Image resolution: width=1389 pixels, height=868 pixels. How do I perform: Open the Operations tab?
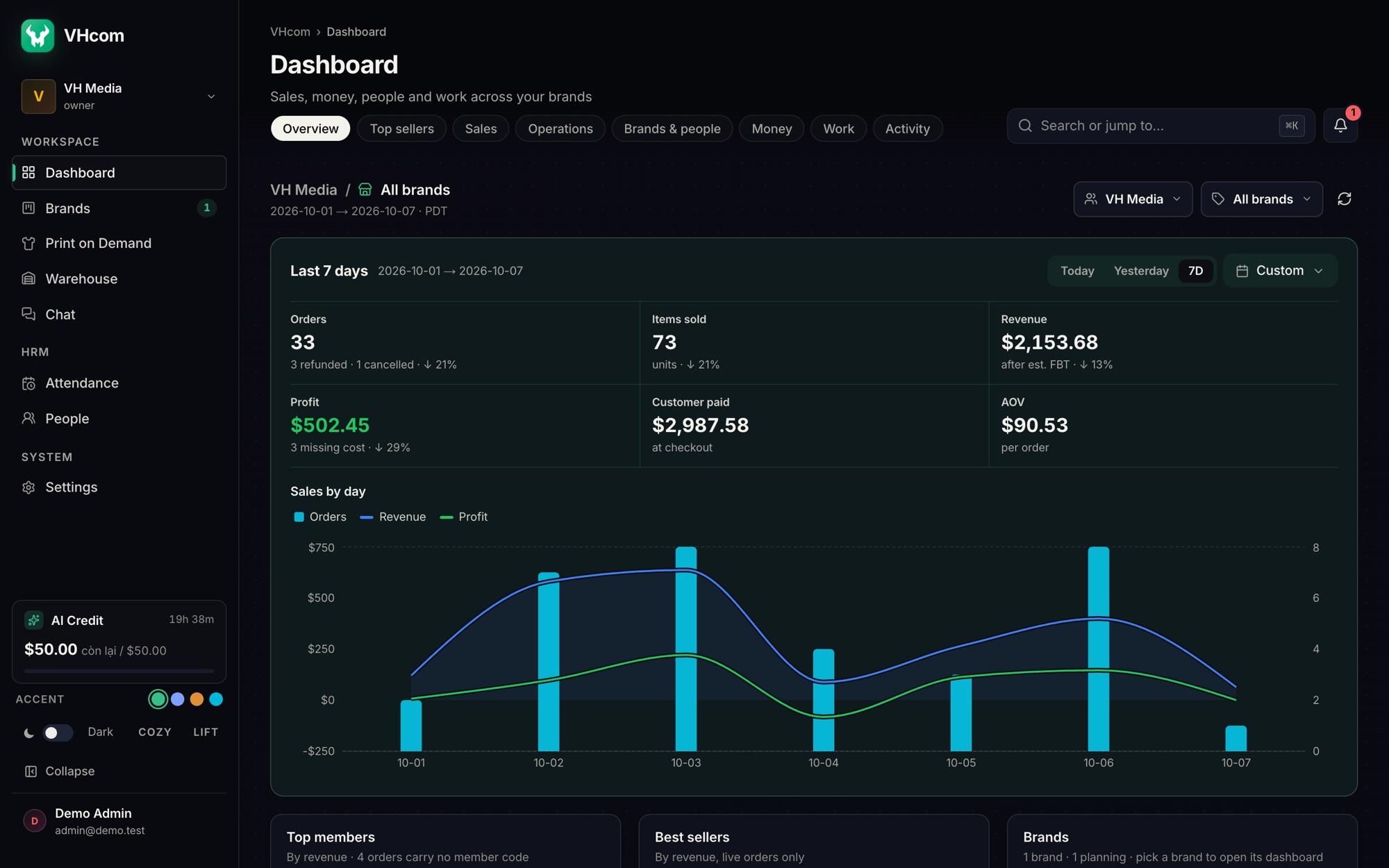point(560,128)
